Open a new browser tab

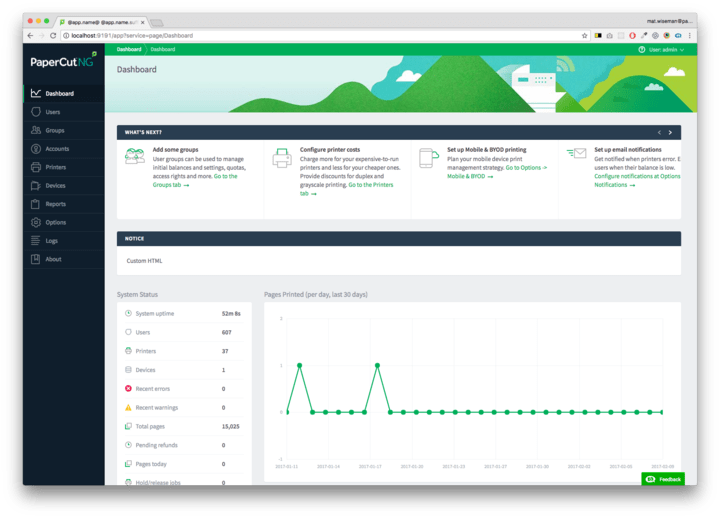(157, 23)
